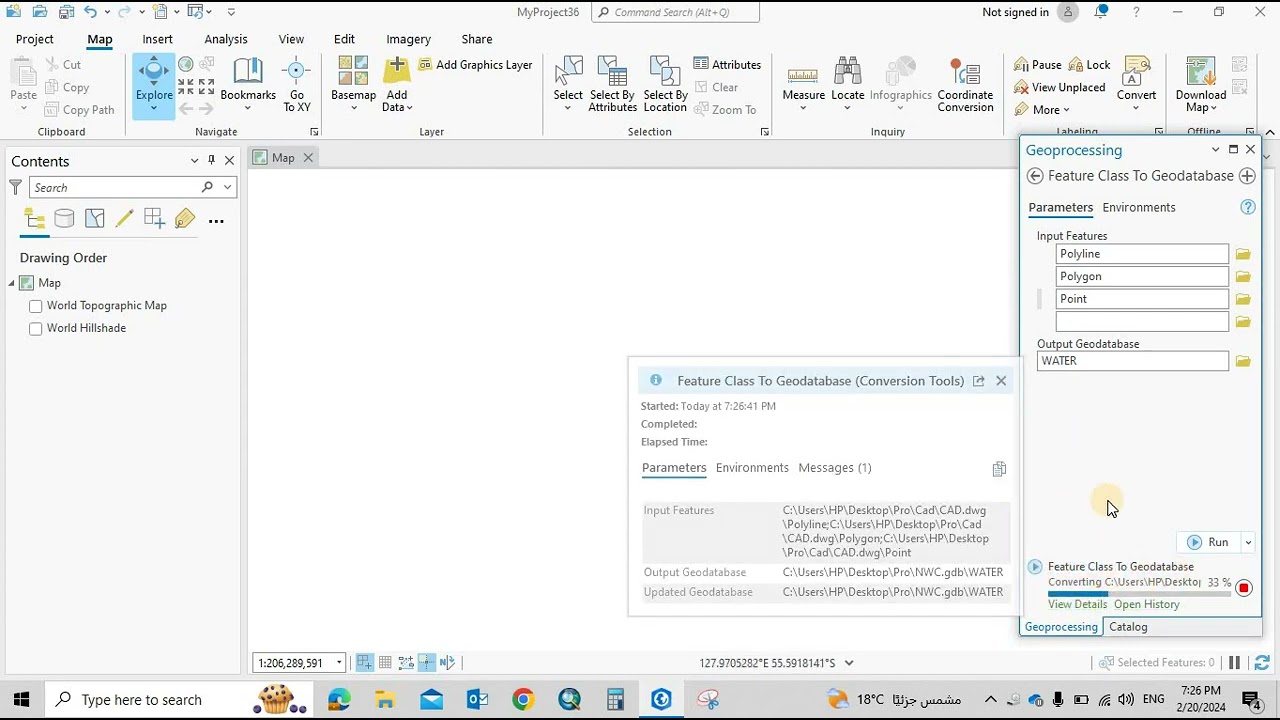Go back in the Geoprocessing pane
The height and width of the screenshot is (720, 1280).
click(x=1035, y=176)
